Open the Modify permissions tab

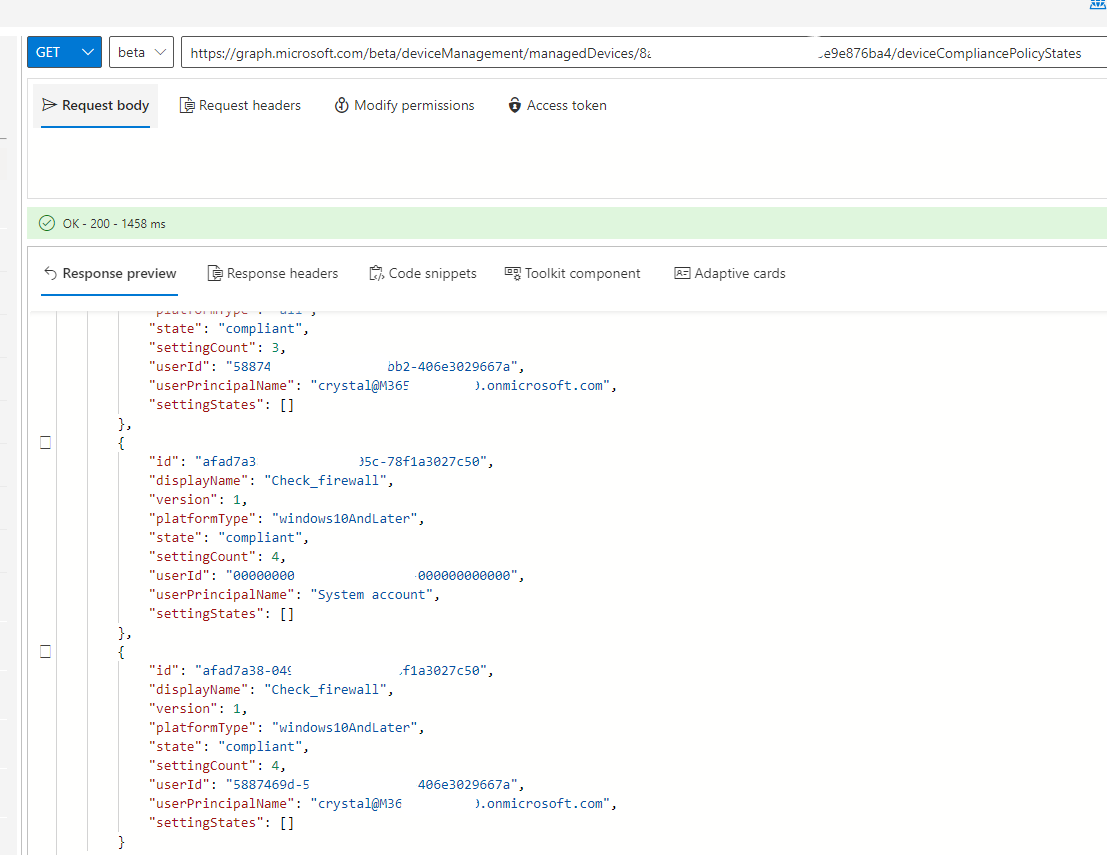(x=405, y=105)
